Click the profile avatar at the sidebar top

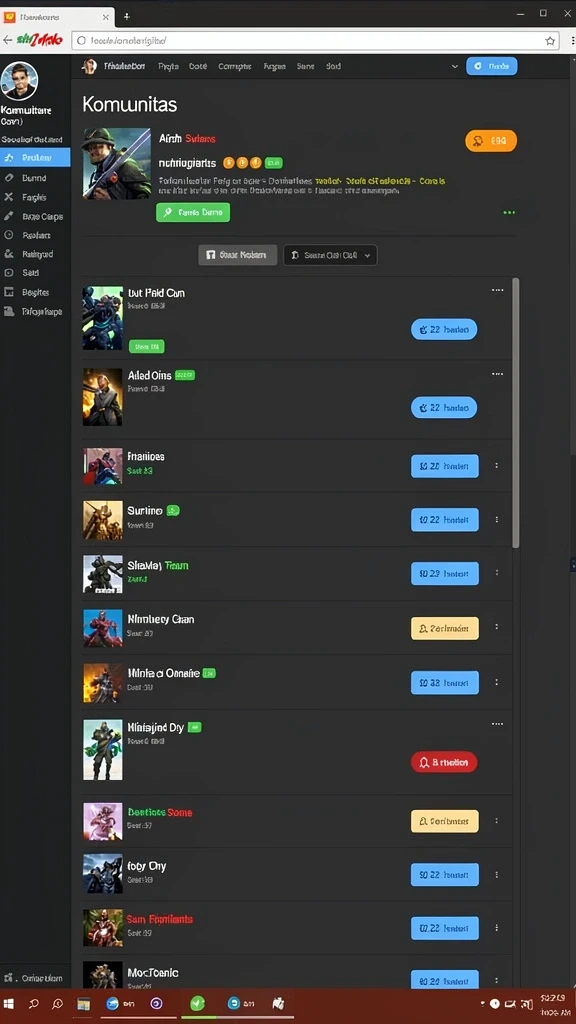(20, 80)
